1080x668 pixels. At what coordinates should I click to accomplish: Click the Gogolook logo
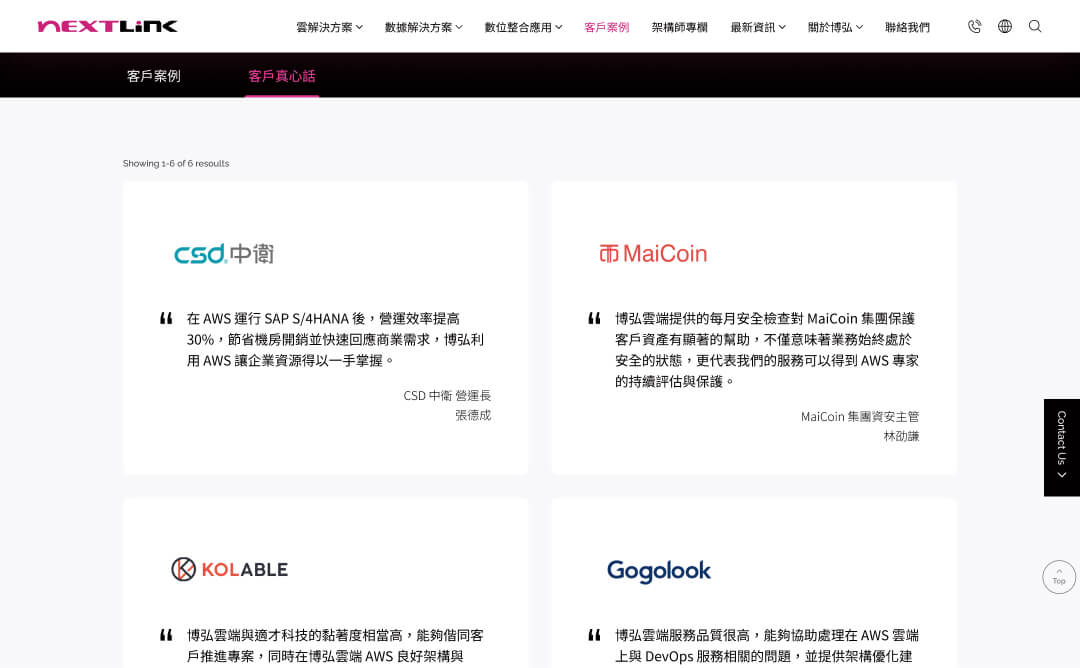tap(658, 571)
